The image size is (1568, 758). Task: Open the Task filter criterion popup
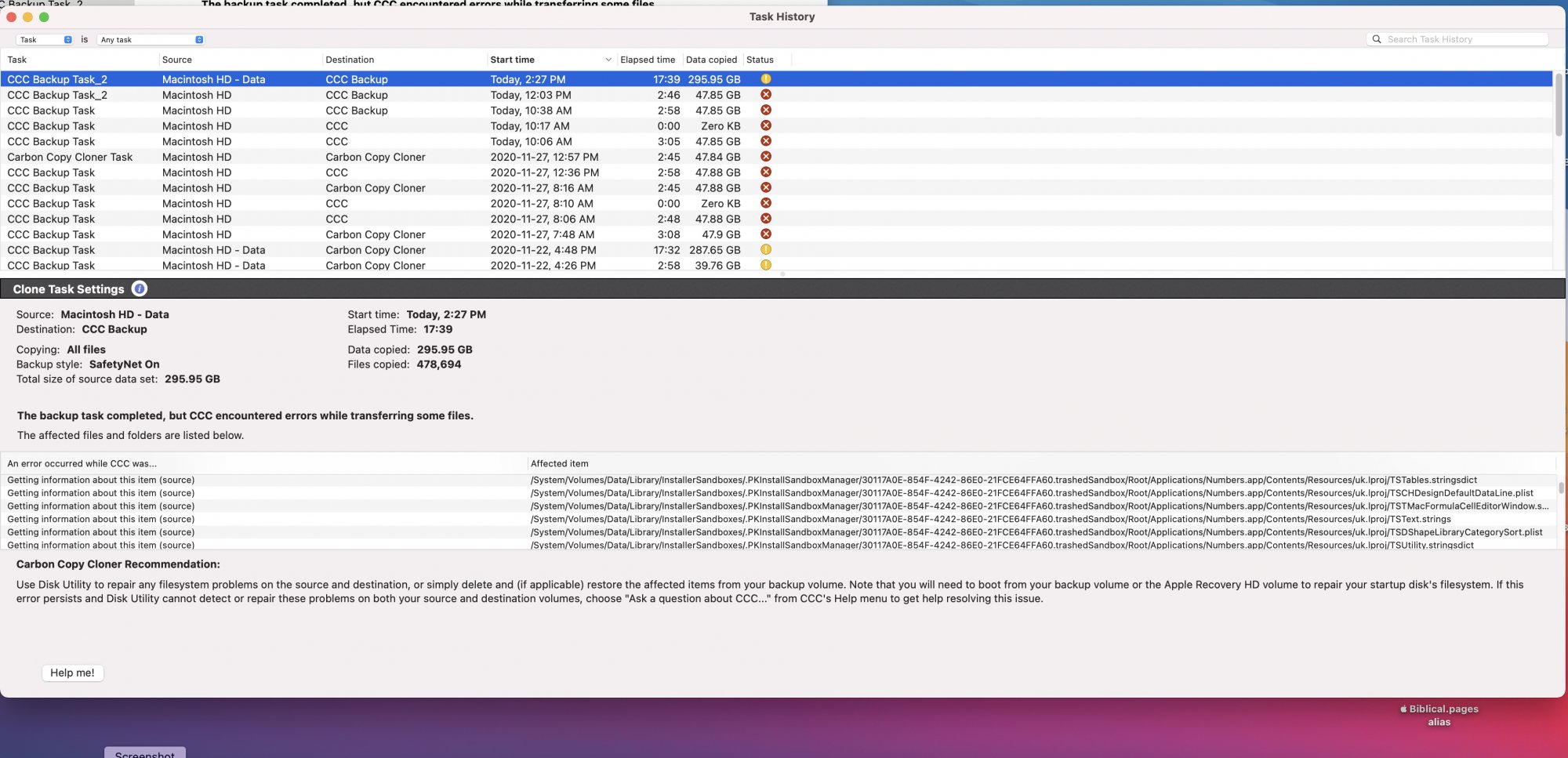click(45, 39)
